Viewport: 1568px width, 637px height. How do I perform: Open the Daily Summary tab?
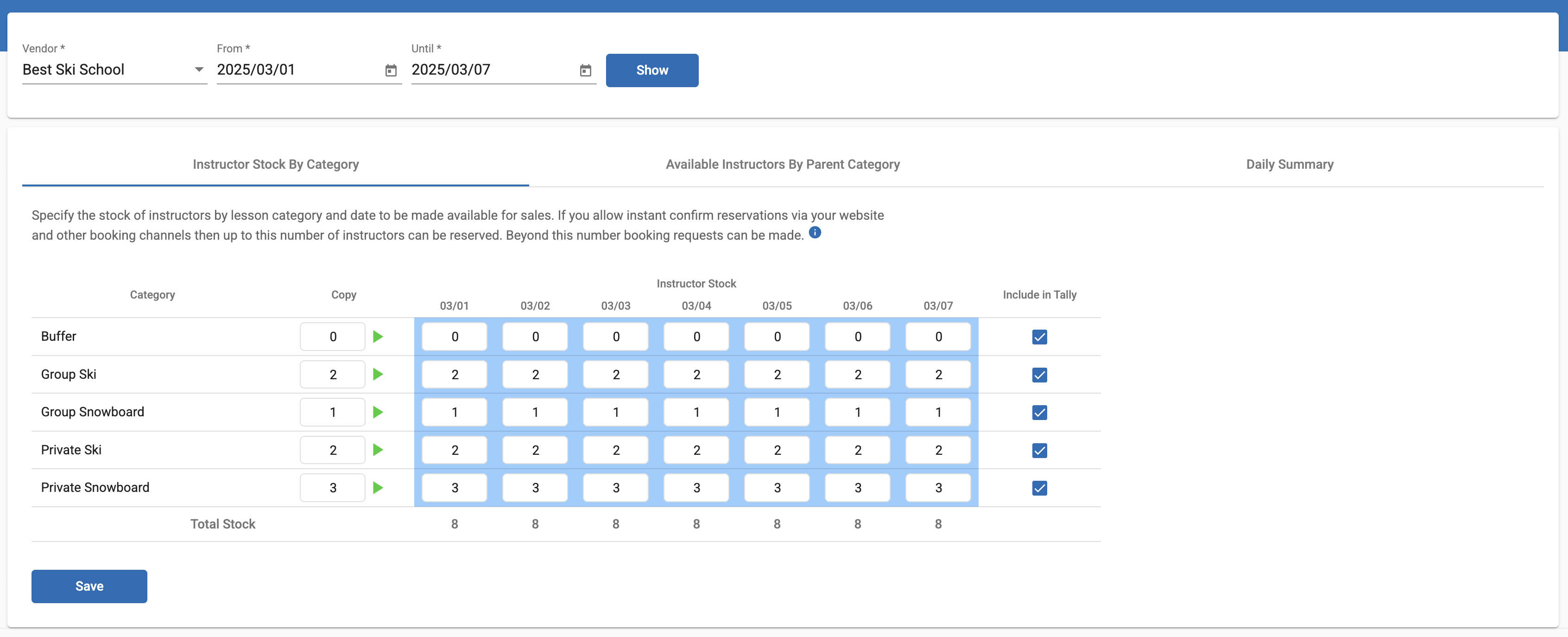(x=1289, y=165)
